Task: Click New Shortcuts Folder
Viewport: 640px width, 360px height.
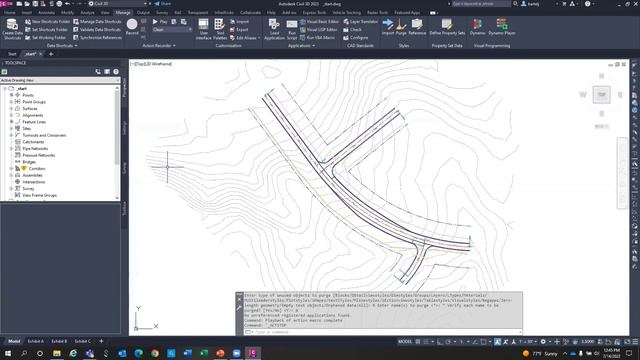Action: (47, 22)
